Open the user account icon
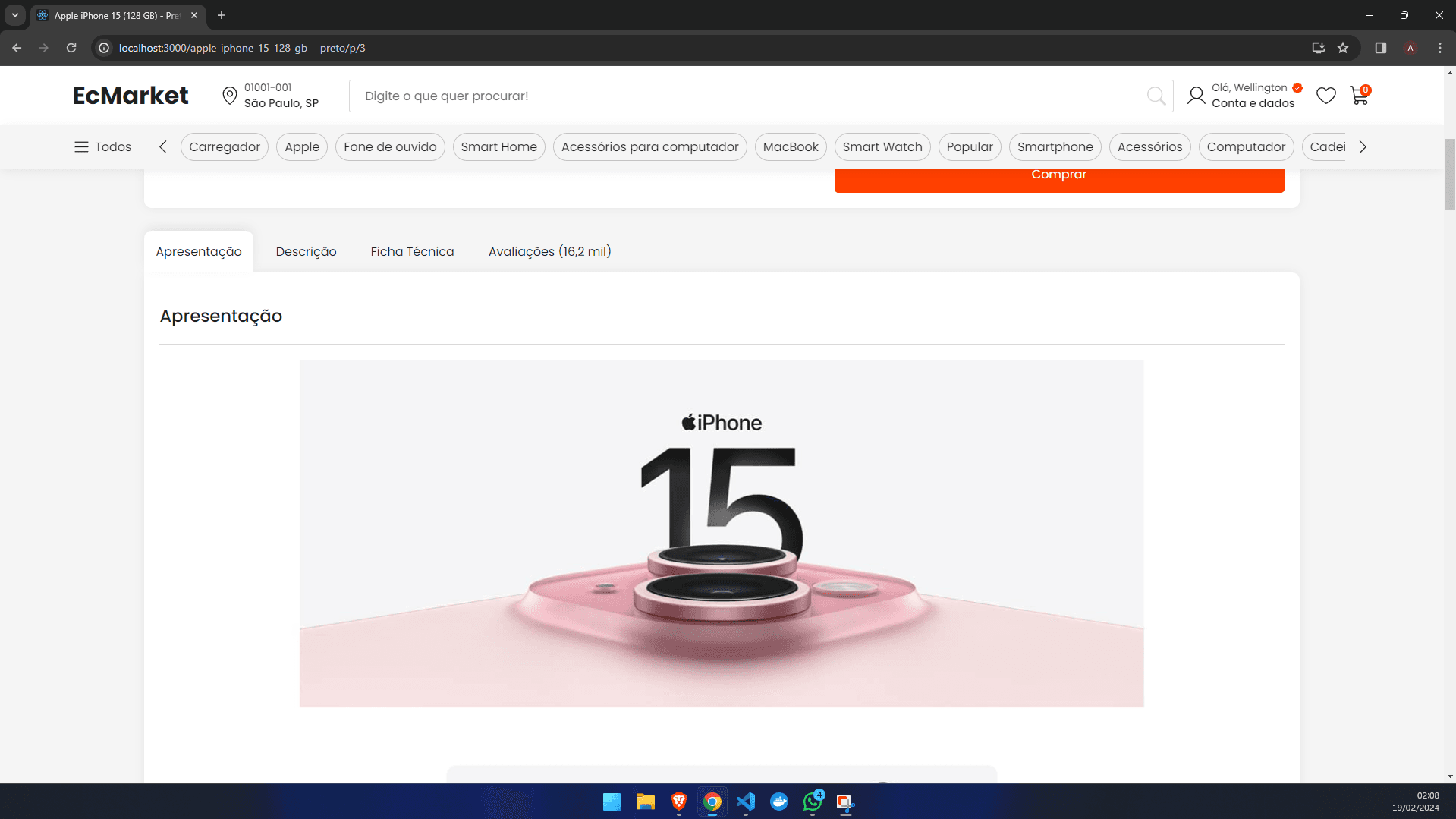 (1197, 96)
